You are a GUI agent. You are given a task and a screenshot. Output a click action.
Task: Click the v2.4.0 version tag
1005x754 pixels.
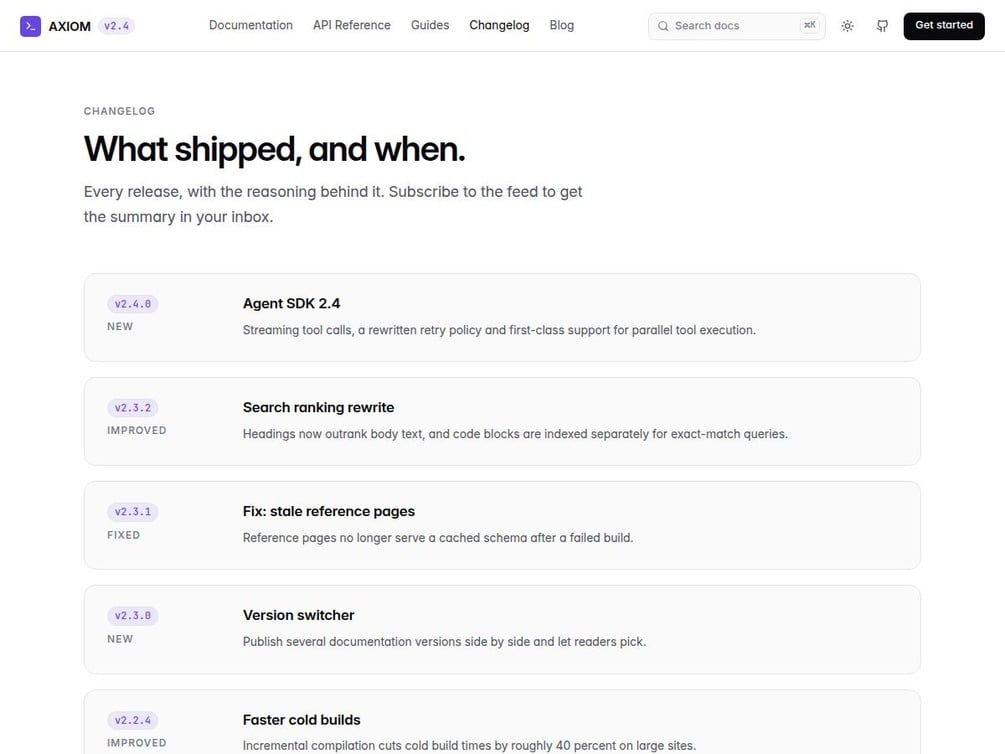[133, 304]
